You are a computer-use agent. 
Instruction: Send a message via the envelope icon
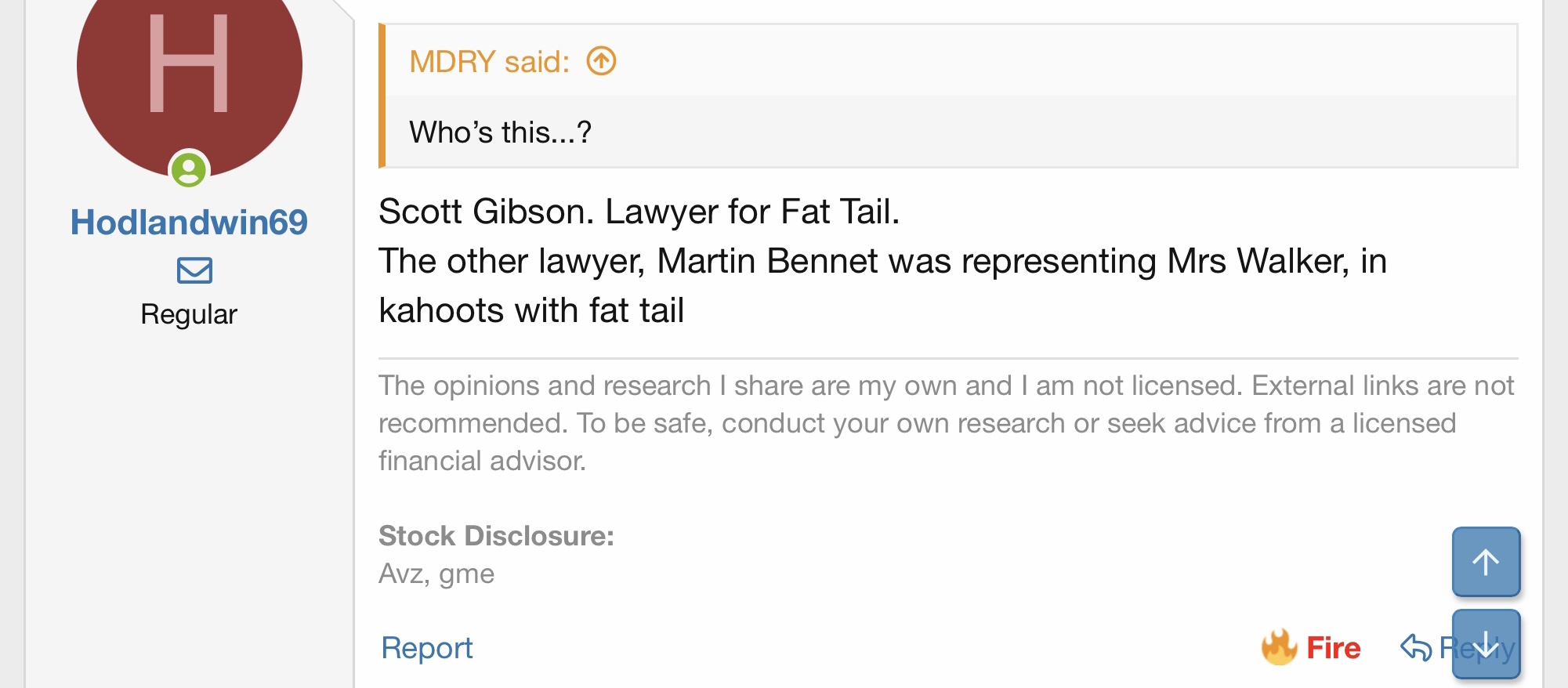click(194, 270)
